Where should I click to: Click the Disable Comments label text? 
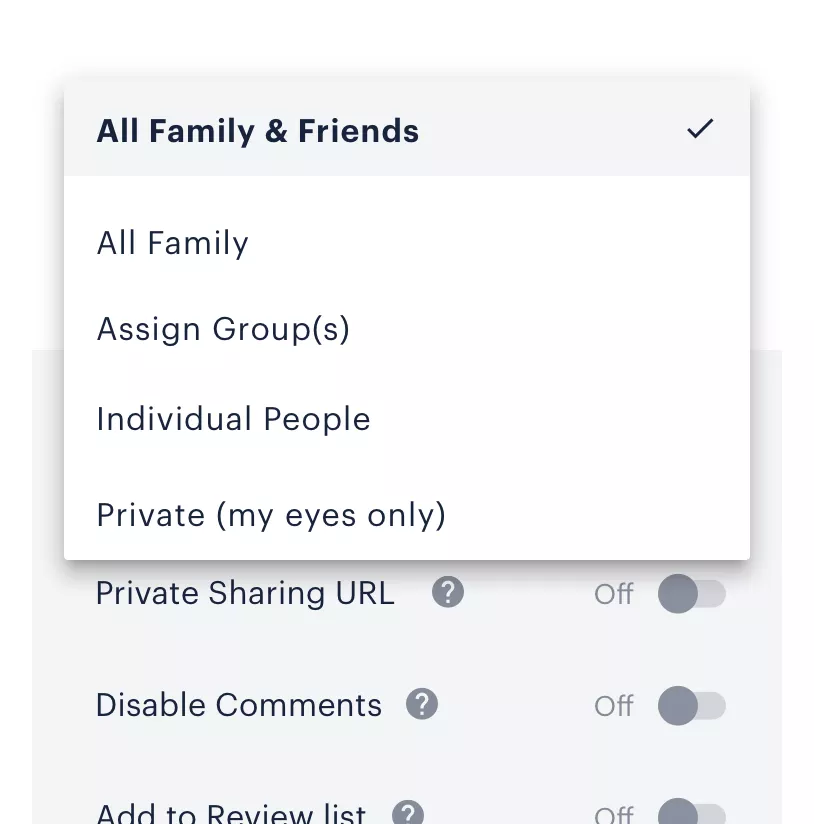239,705
